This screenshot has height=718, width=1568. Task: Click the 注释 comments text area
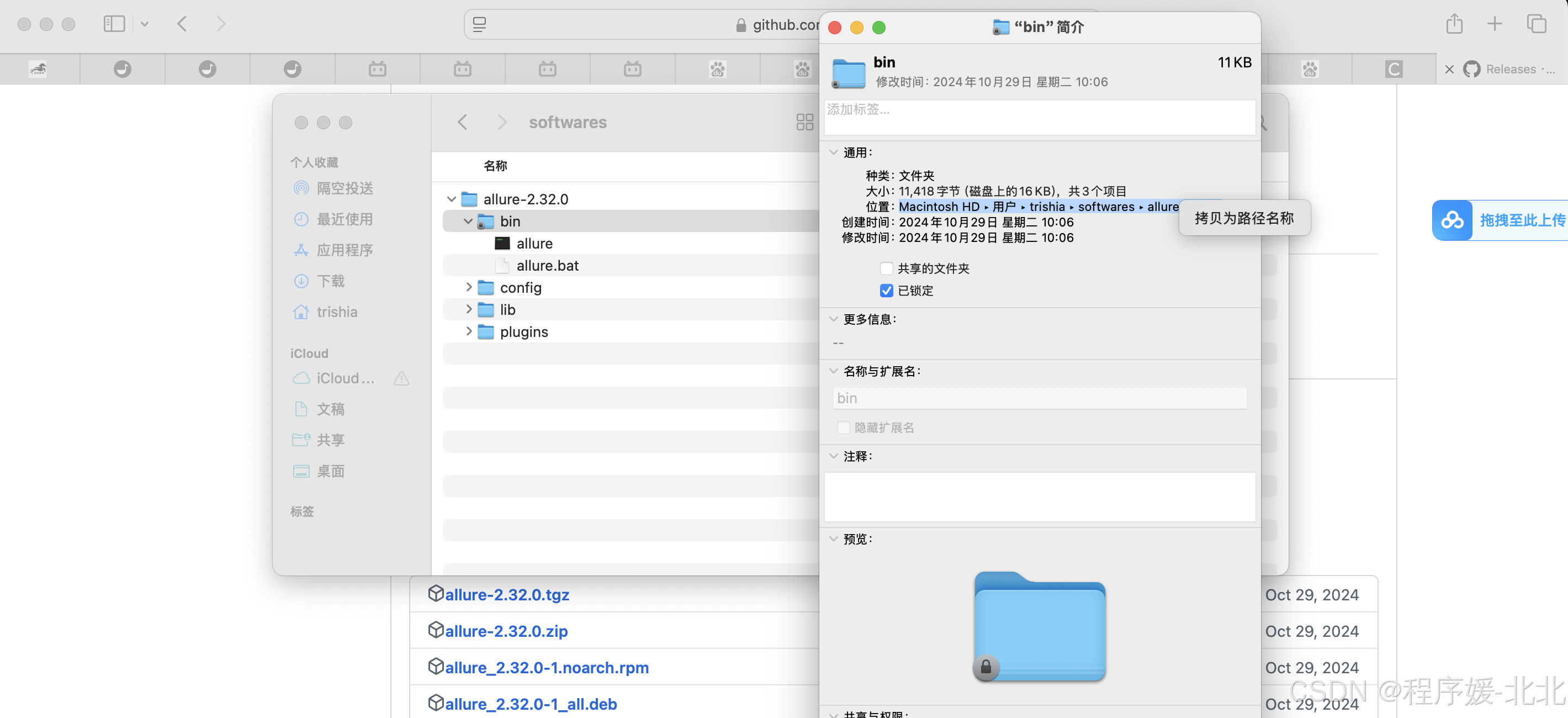1040,497
